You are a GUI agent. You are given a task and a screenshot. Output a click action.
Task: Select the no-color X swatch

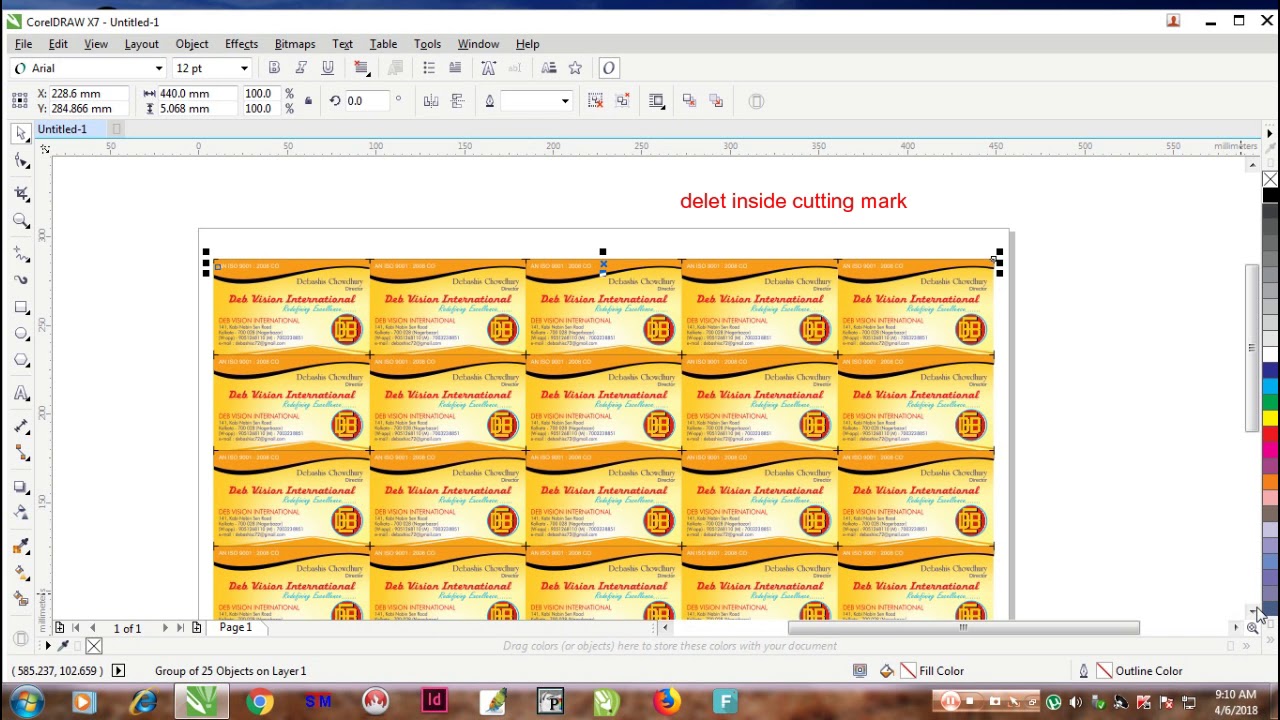[x=1270, y=180]
